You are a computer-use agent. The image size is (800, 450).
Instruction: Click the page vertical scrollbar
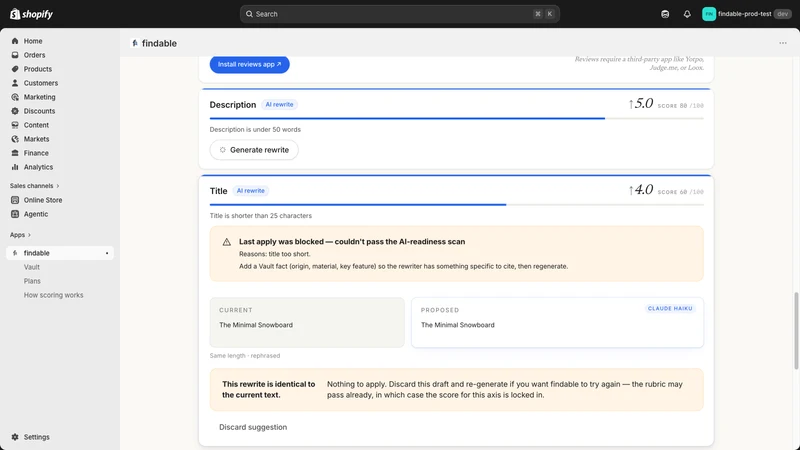[x=796, y=331]
